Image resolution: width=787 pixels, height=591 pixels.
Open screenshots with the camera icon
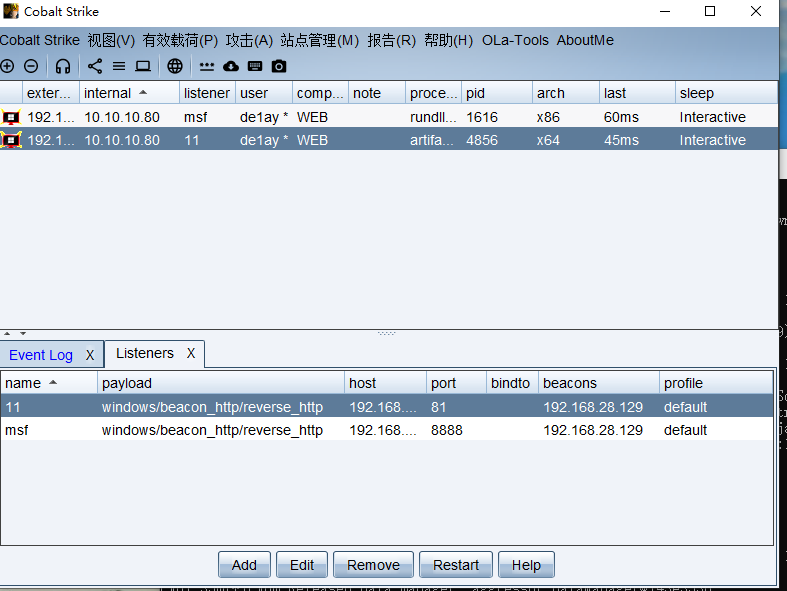(279, 66)
